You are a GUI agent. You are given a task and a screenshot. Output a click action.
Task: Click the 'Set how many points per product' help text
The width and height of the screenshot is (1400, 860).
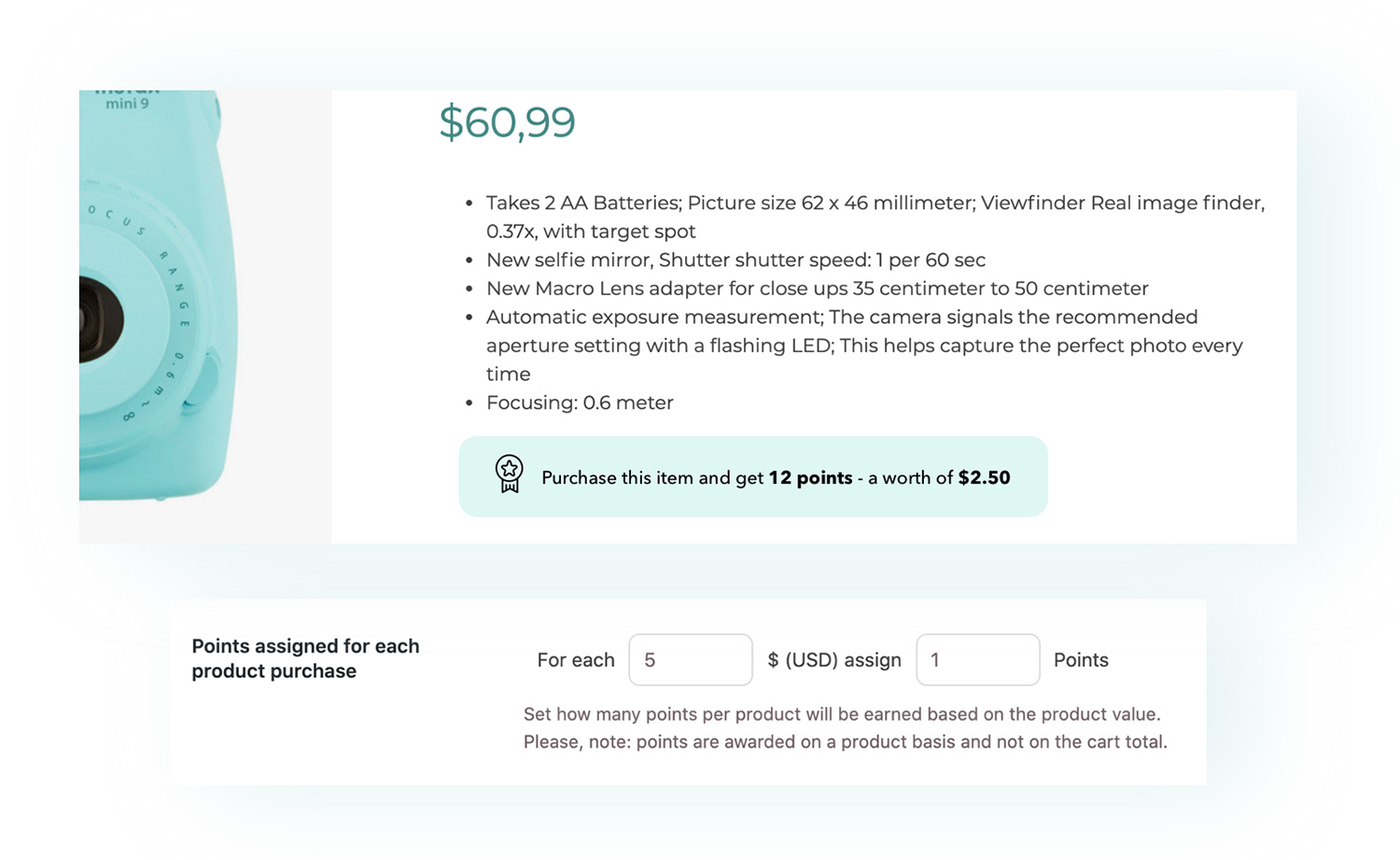tap(842, 714)
